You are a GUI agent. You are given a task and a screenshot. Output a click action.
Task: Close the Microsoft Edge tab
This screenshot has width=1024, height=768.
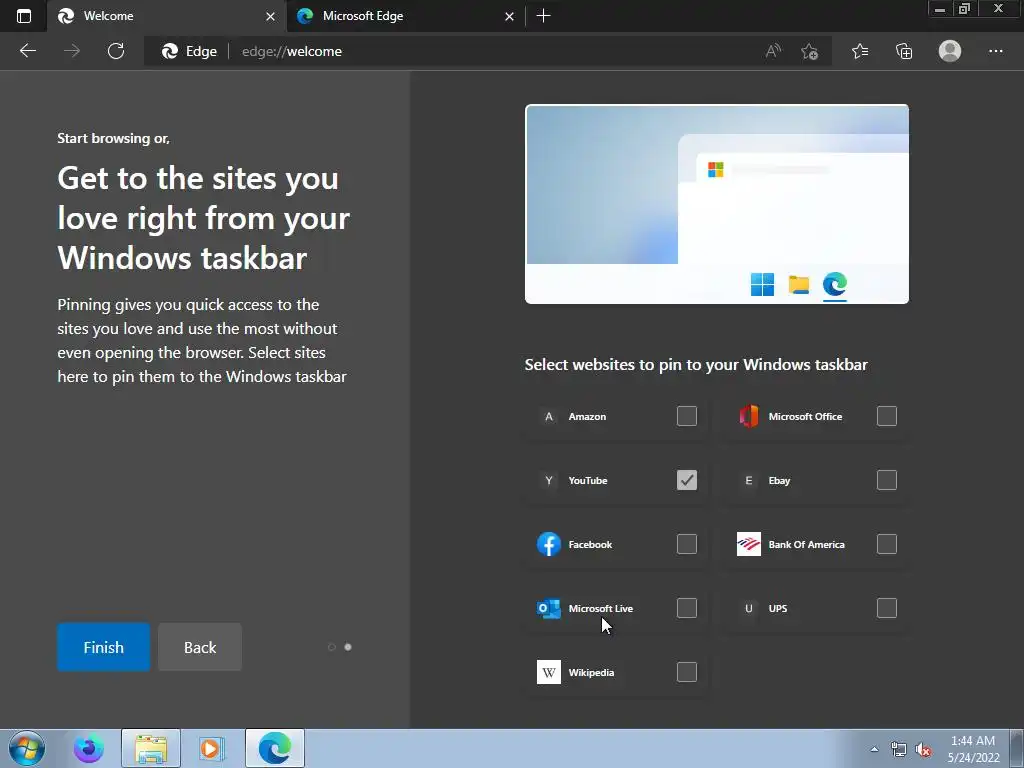click(509, 16)
